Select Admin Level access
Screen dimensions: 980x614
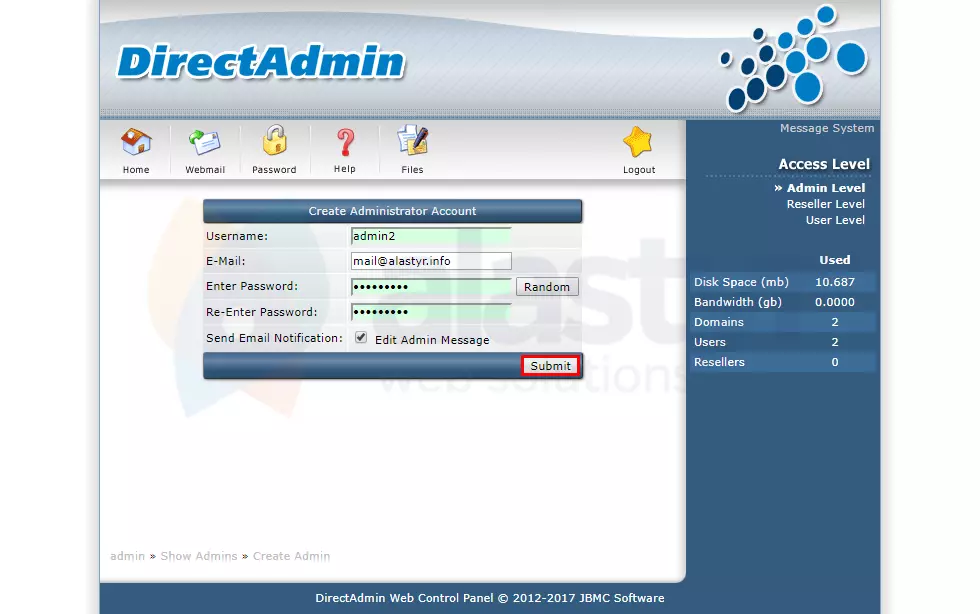point(825,188)
